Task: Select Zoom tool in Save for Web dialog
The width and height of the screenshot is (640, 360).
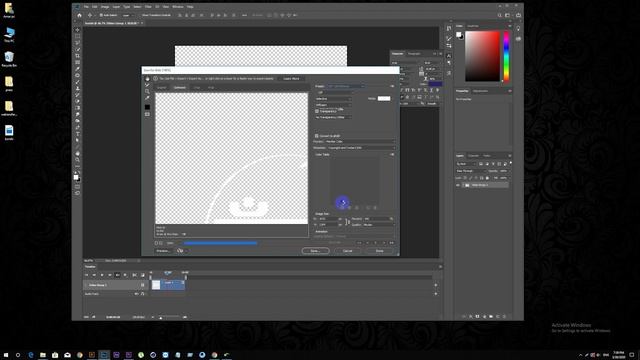Action: click(147, 91)
